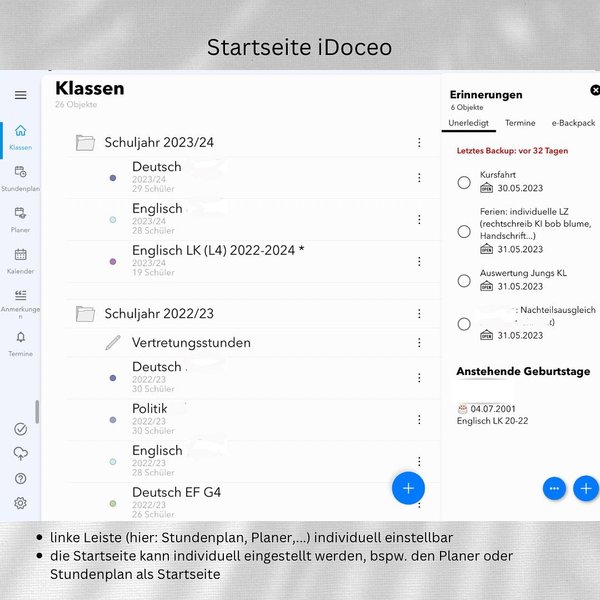Switch to the e-Backpack tab

[573, 123]
